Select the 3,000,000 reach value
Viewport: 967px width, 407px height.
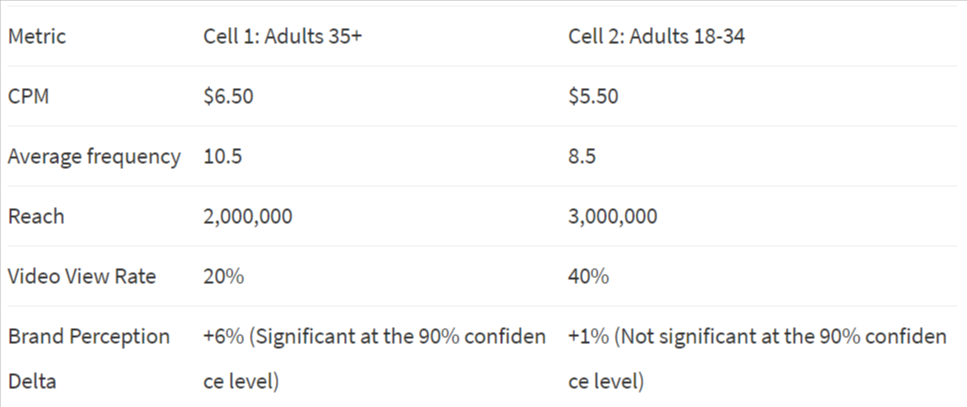point(613,217)
